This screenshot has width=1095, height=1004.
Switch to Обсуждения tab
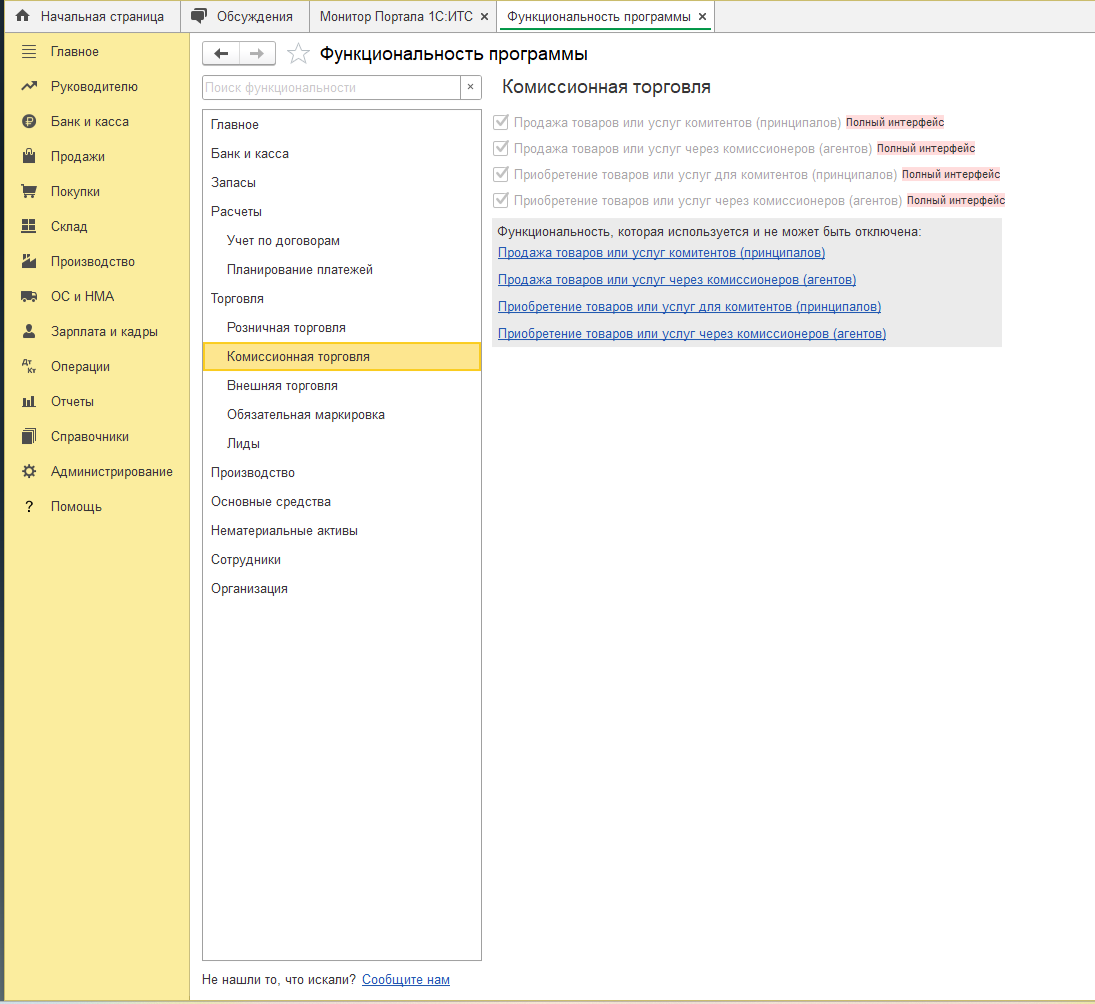(244, 16)
